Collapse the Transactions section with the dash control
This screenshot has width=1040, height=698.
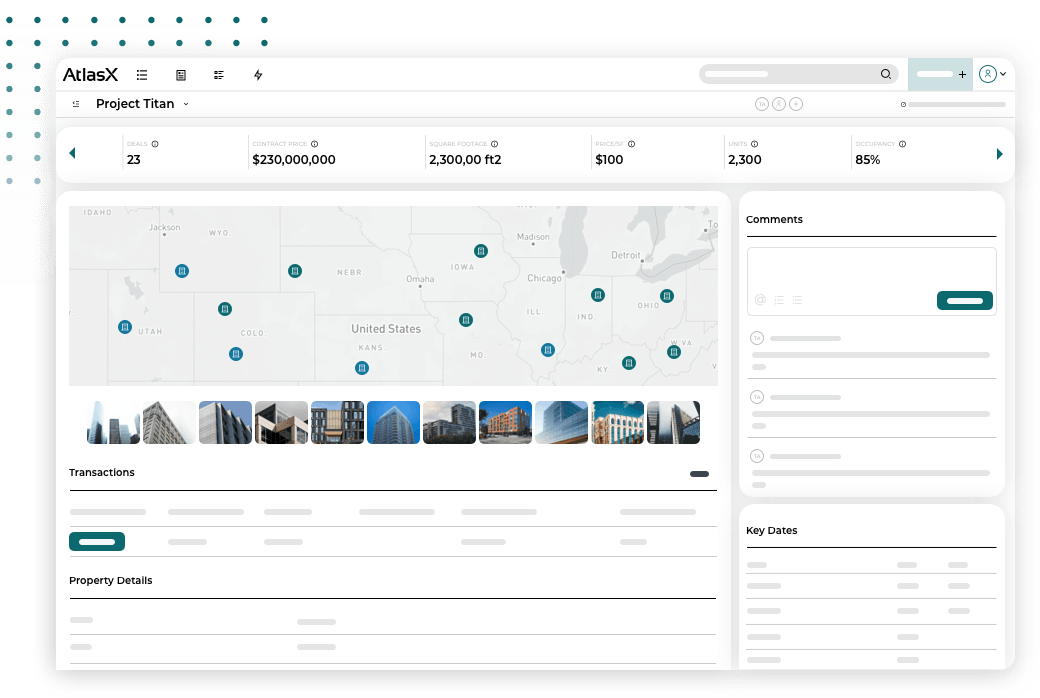pyautogui.click(x=698, y=473)
